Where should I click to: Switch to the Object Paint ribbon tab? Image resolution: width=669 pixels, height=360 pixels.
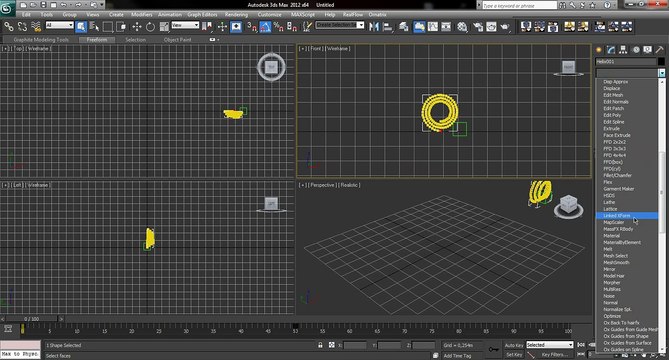(x=177, y=40)
